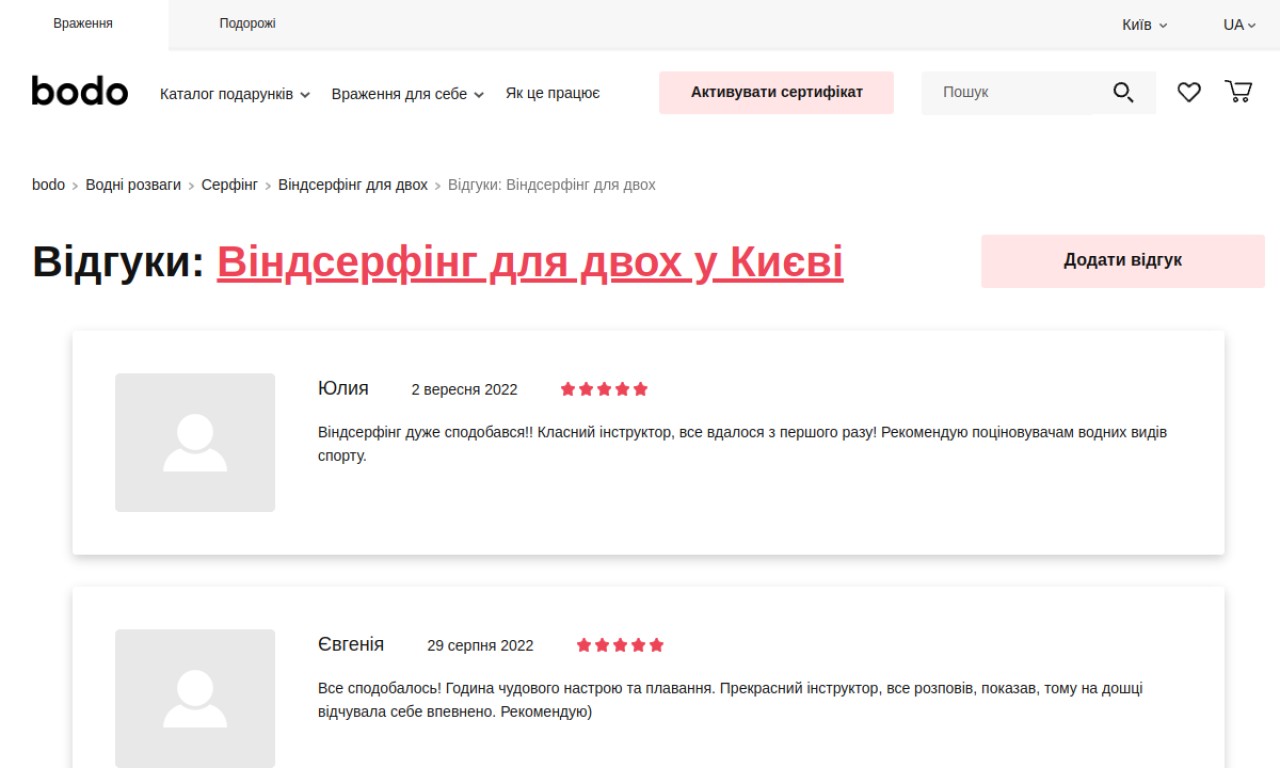1280x768 pixels.
Task: Go to bodo breadcrumb link
Action: click(48, 185)
